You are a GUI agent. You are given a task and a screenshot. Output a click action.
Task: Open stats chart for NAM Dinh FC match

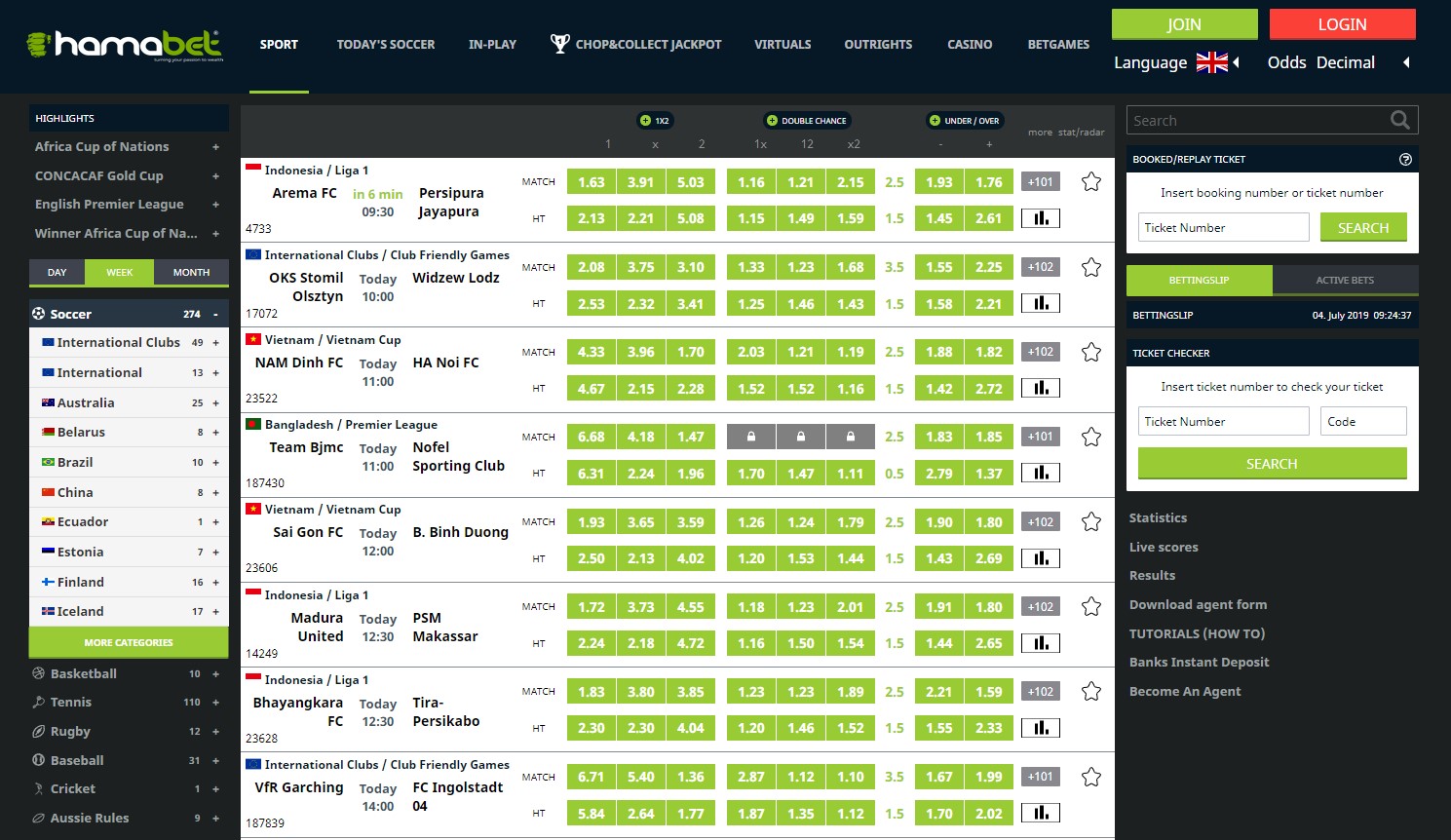point(1041,388)
